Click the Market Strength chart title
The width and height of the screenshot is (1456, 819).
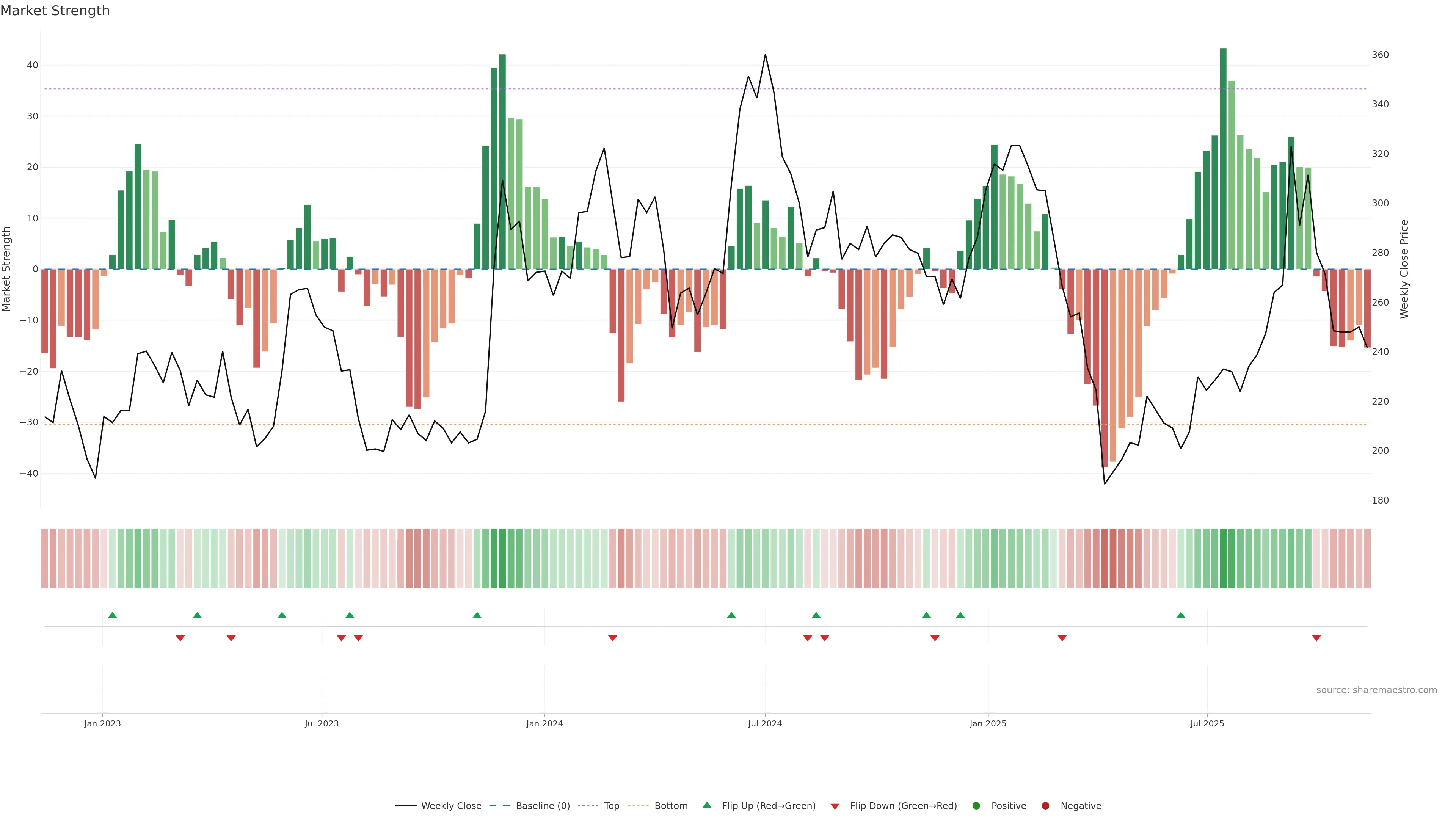click(55, 11)
